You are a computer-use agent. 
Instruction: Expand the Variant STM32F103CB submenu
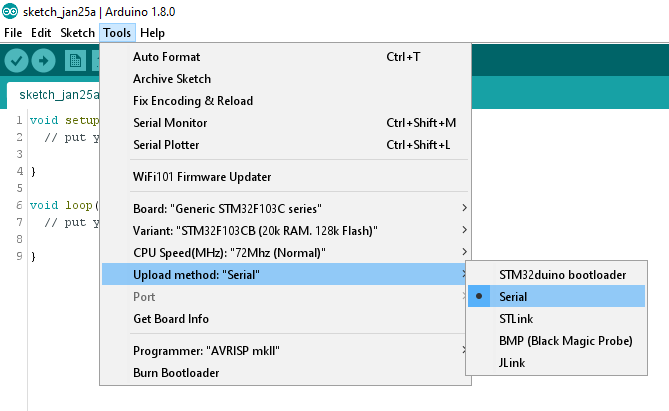point(285,231)
